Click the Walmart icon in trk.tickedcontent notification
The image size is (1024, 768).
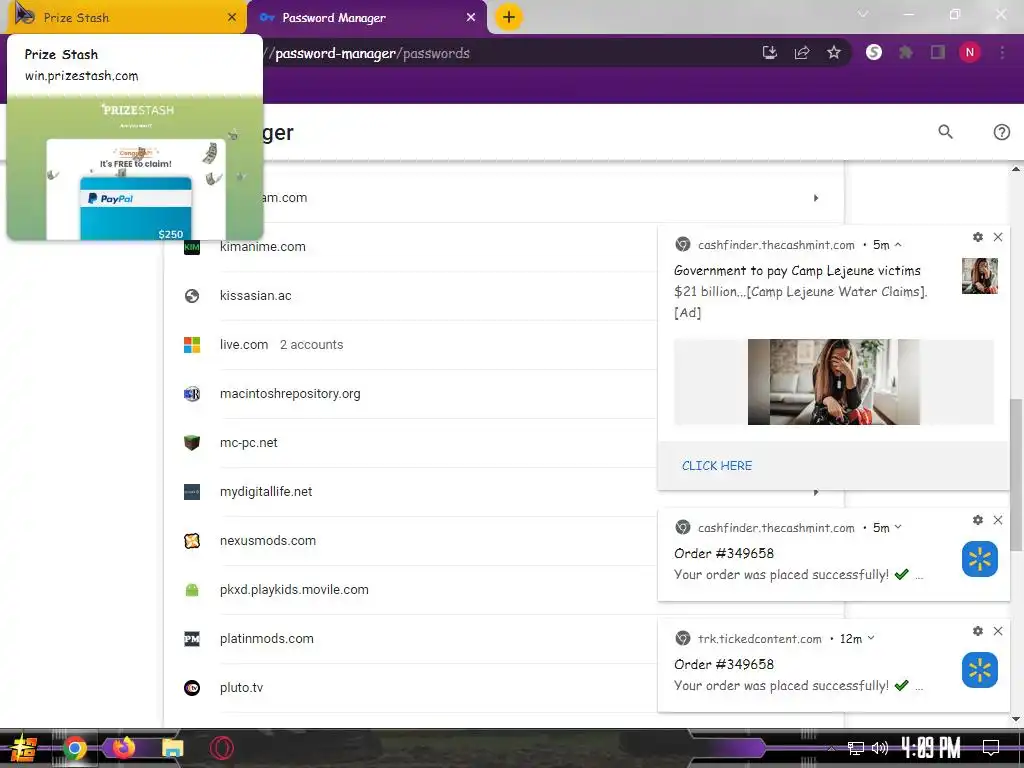980,670
